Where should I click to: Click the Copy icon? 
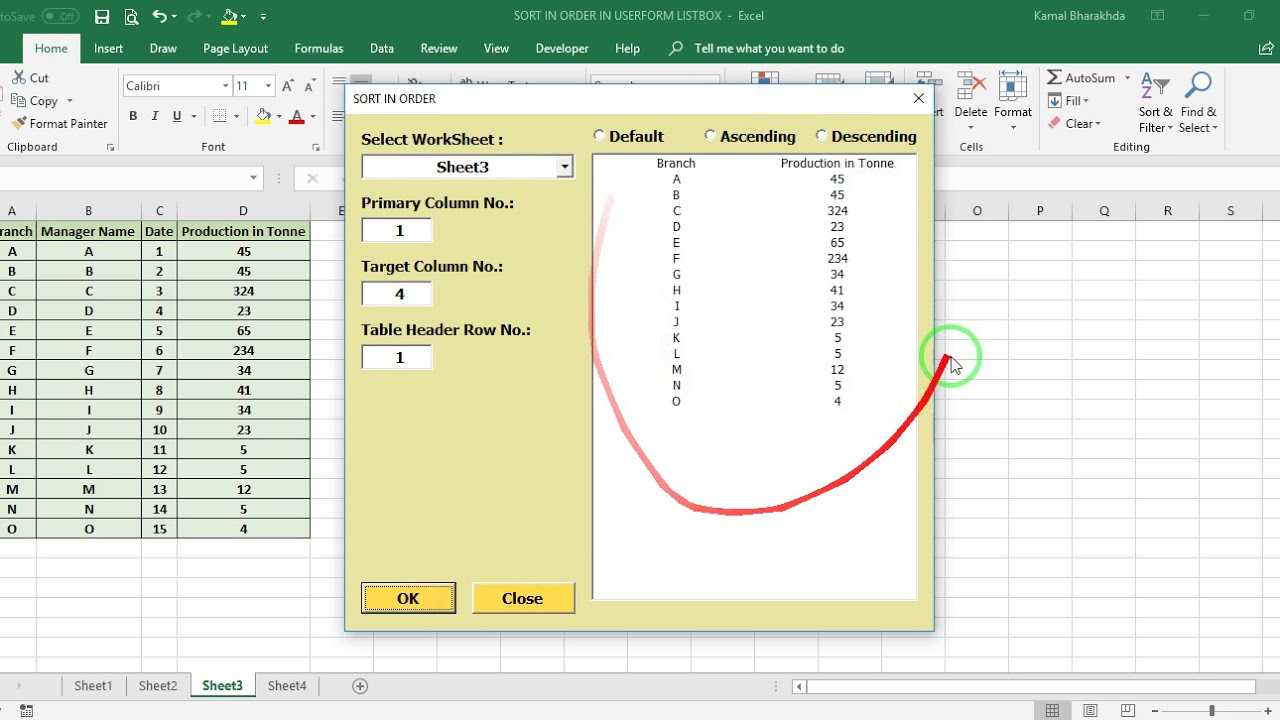[x=18, y=100]
